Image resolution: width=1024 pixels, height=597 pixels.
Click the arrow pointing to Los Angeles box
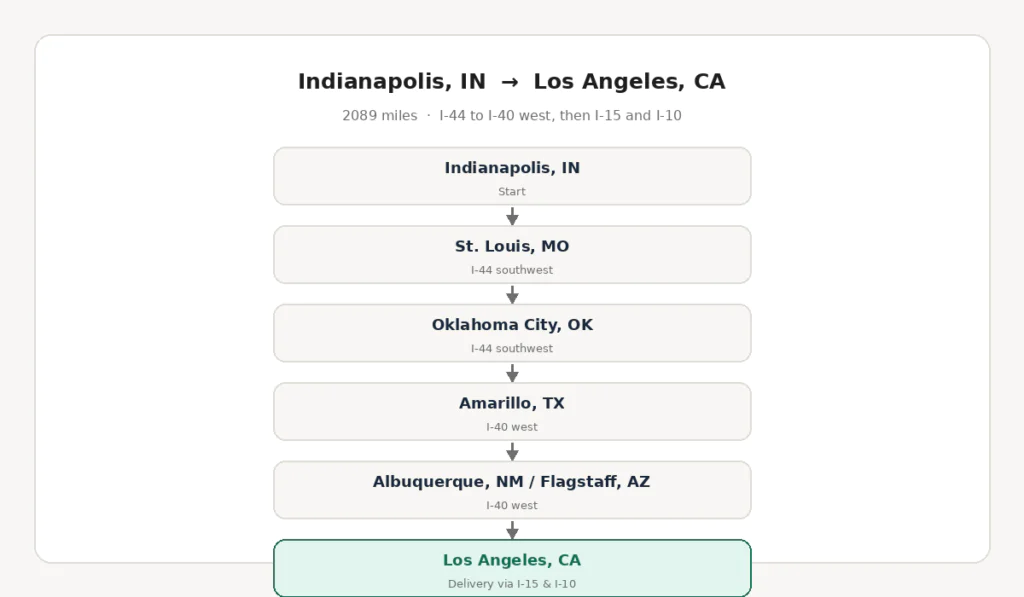point(512,530)
